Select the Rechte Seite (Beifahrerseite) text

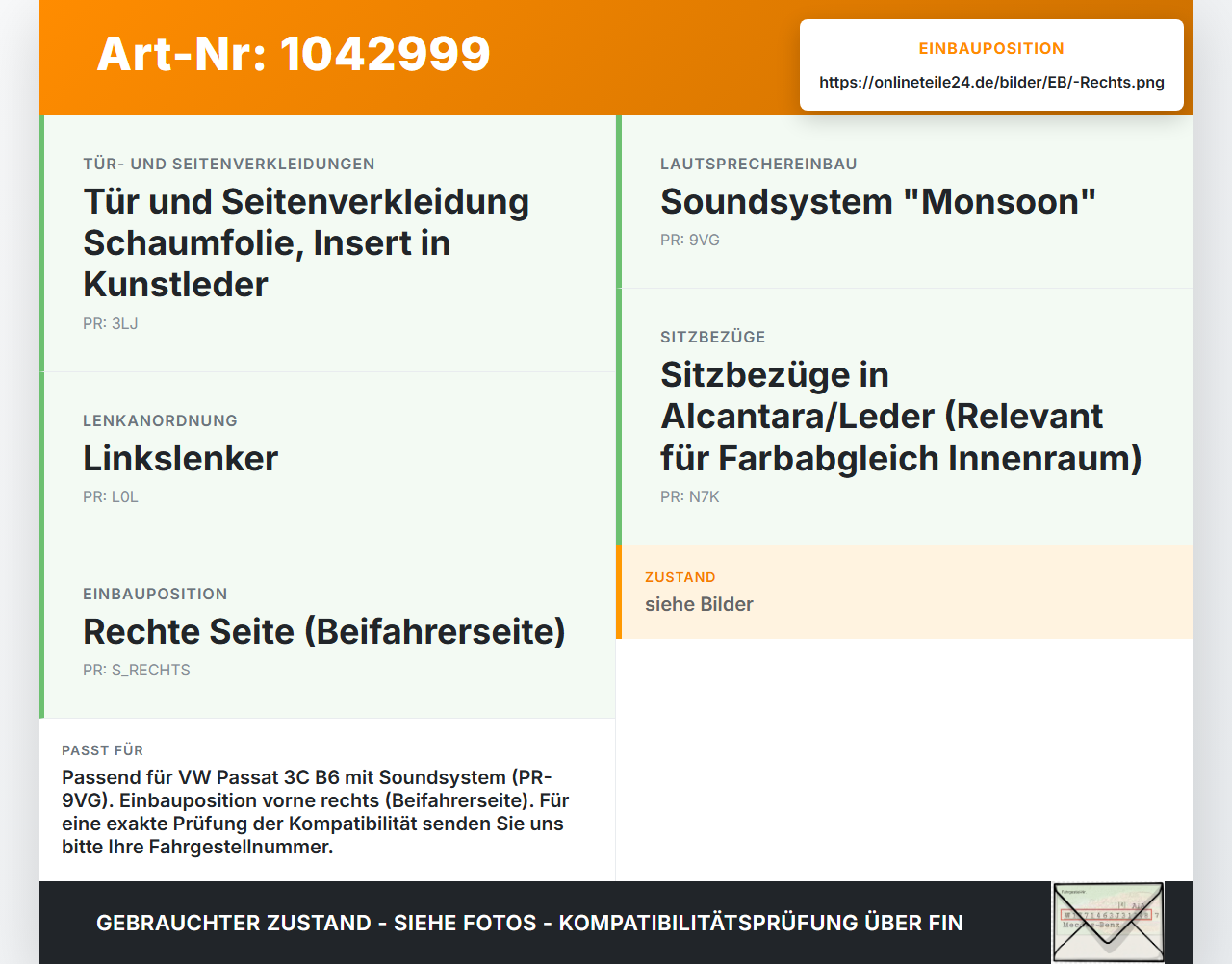(324, 631)
